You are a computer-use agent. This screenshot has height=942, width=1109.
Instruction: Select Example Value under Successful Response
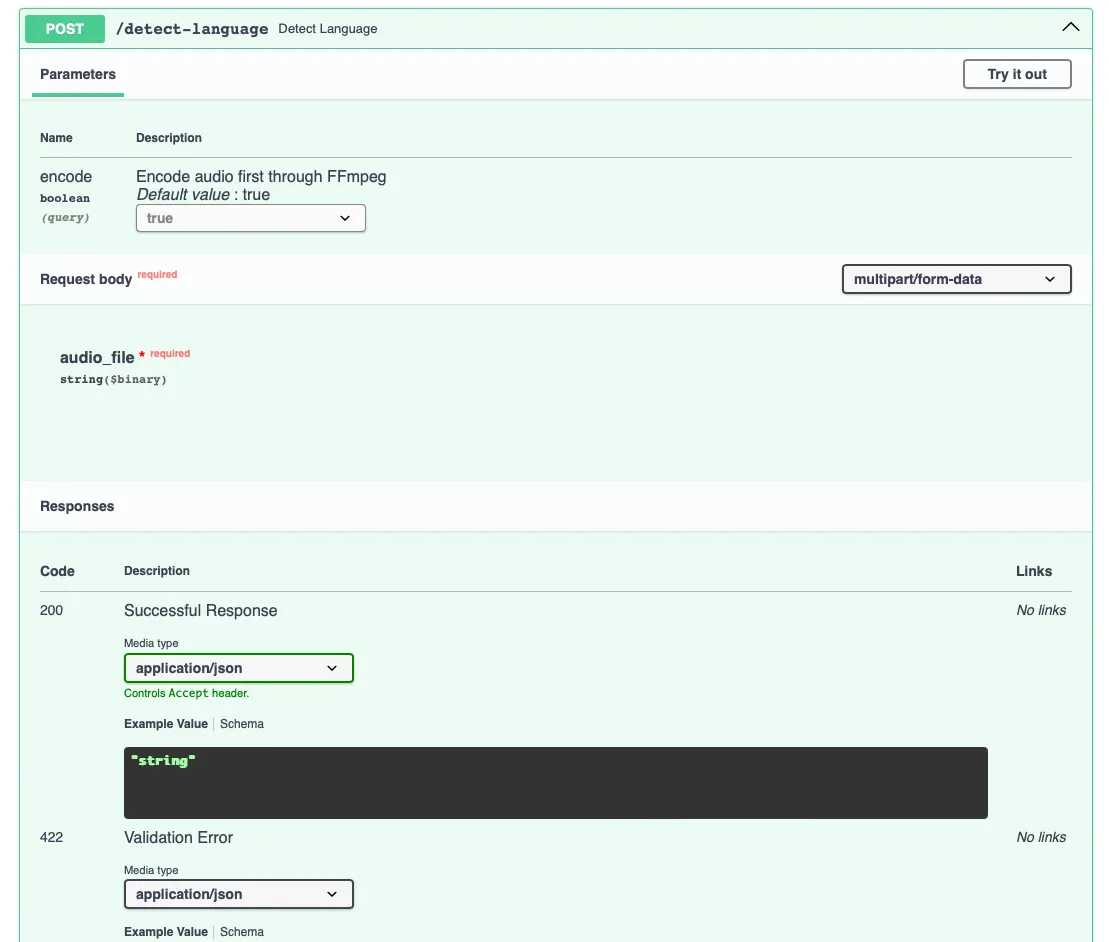[166, 723]
